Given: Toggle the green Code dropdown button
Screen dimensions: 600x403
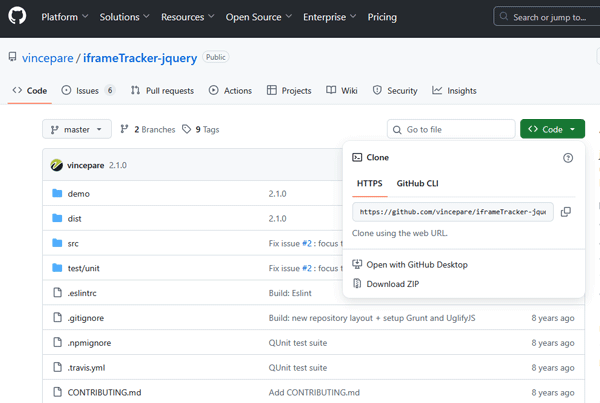Looking at the screenshot, I should [552, 129].
